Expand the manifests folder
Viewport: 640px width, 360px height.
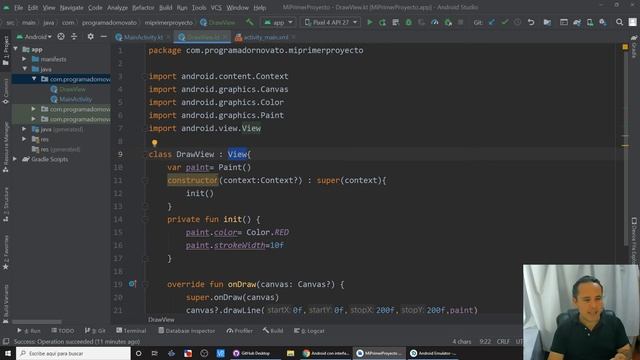(24, 59)
